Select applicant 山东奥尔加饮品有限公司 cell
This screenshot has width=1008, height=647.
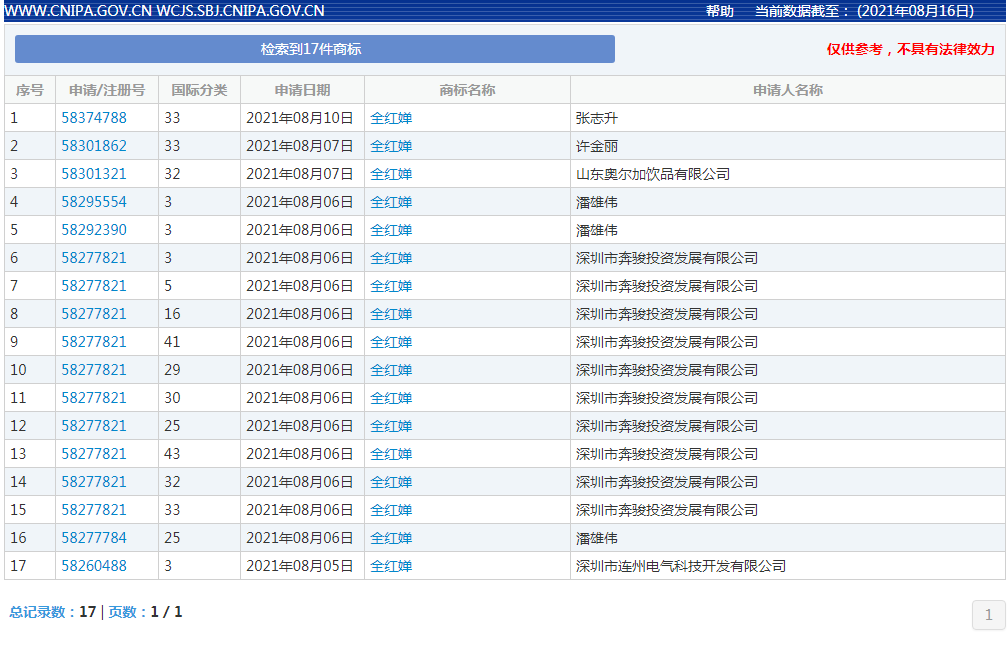(x=653, y=174)
